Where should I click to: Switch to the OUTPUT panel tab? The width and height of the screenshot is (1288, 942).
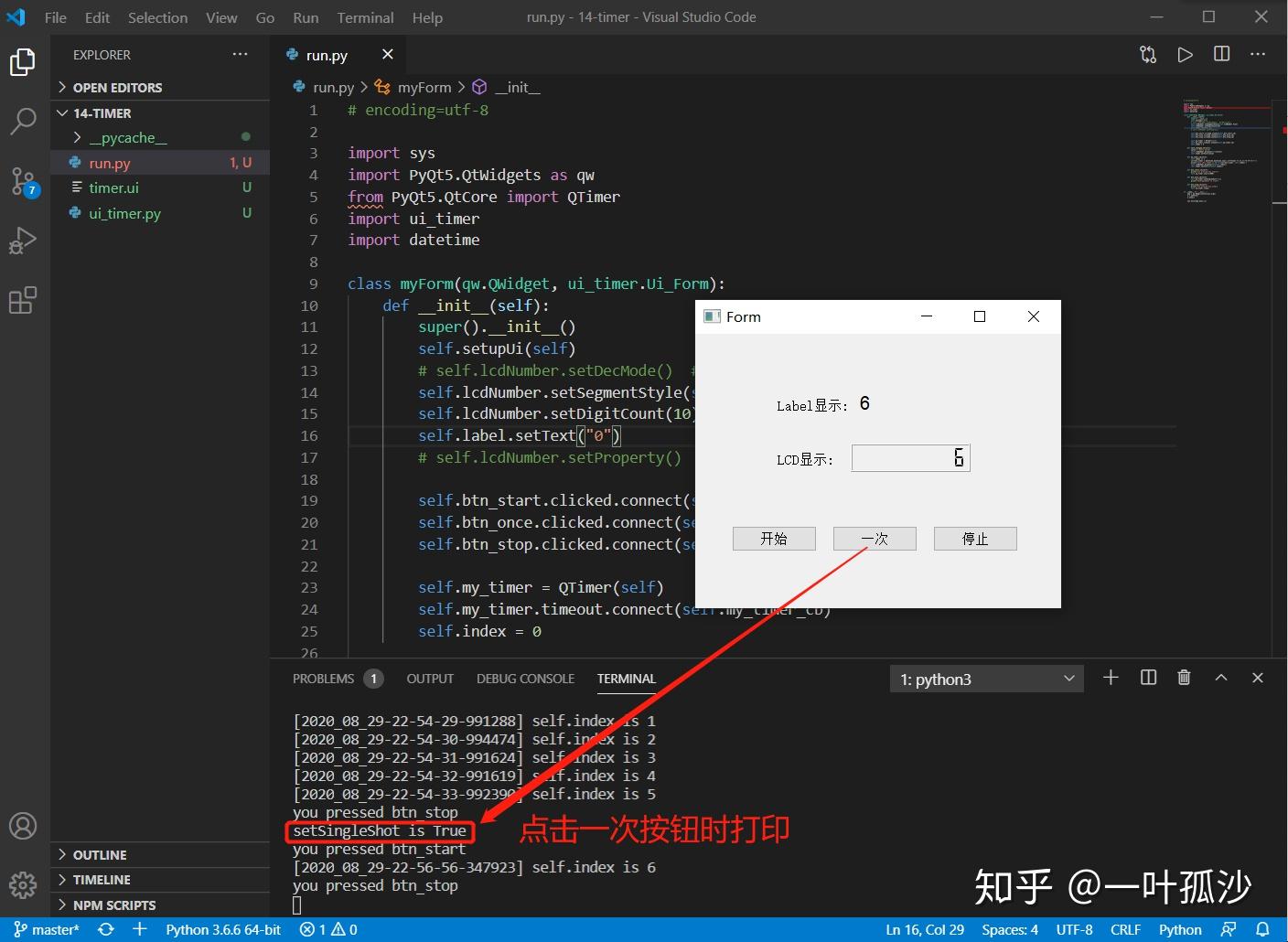pyautogui.click(x=430, y=679)
